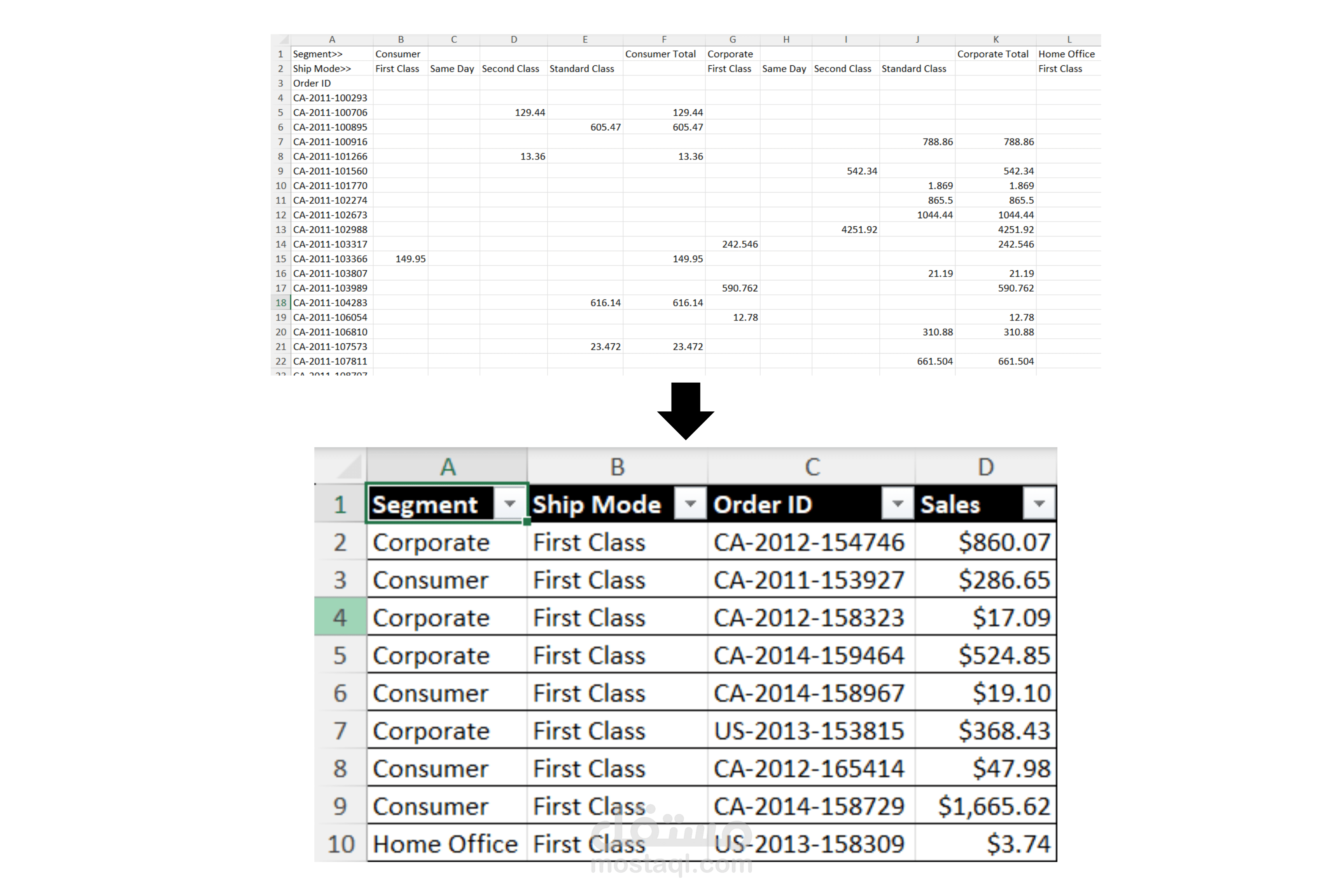The width and height of the screenshot is (1344, 896).
Task: Click cell US-2013-153815
Action: point(812,730)
